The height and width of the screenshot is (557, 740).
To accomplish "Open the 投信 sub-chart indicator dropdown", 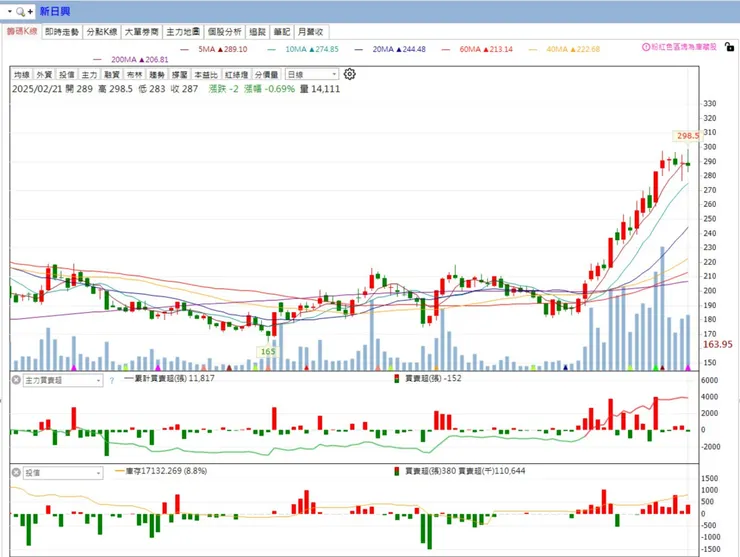I will [x=63, y=473].
